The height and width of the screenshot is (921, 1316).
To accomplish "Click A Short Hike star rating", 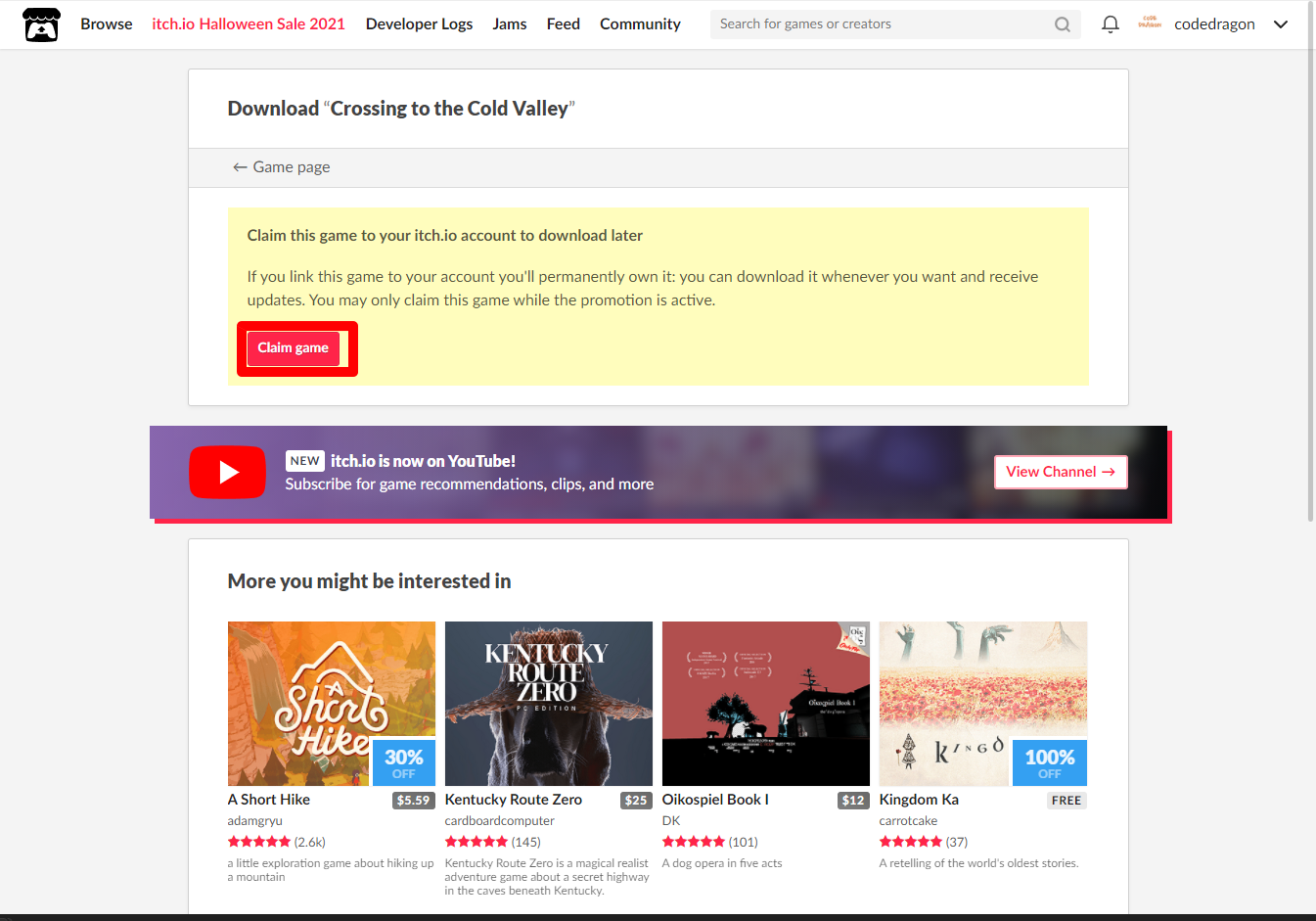I will pyautogui.click(x=259, y=842).
